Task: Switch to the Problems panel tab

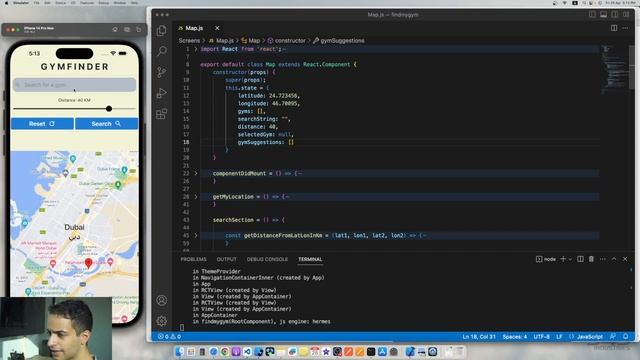Action: (193, 259)
